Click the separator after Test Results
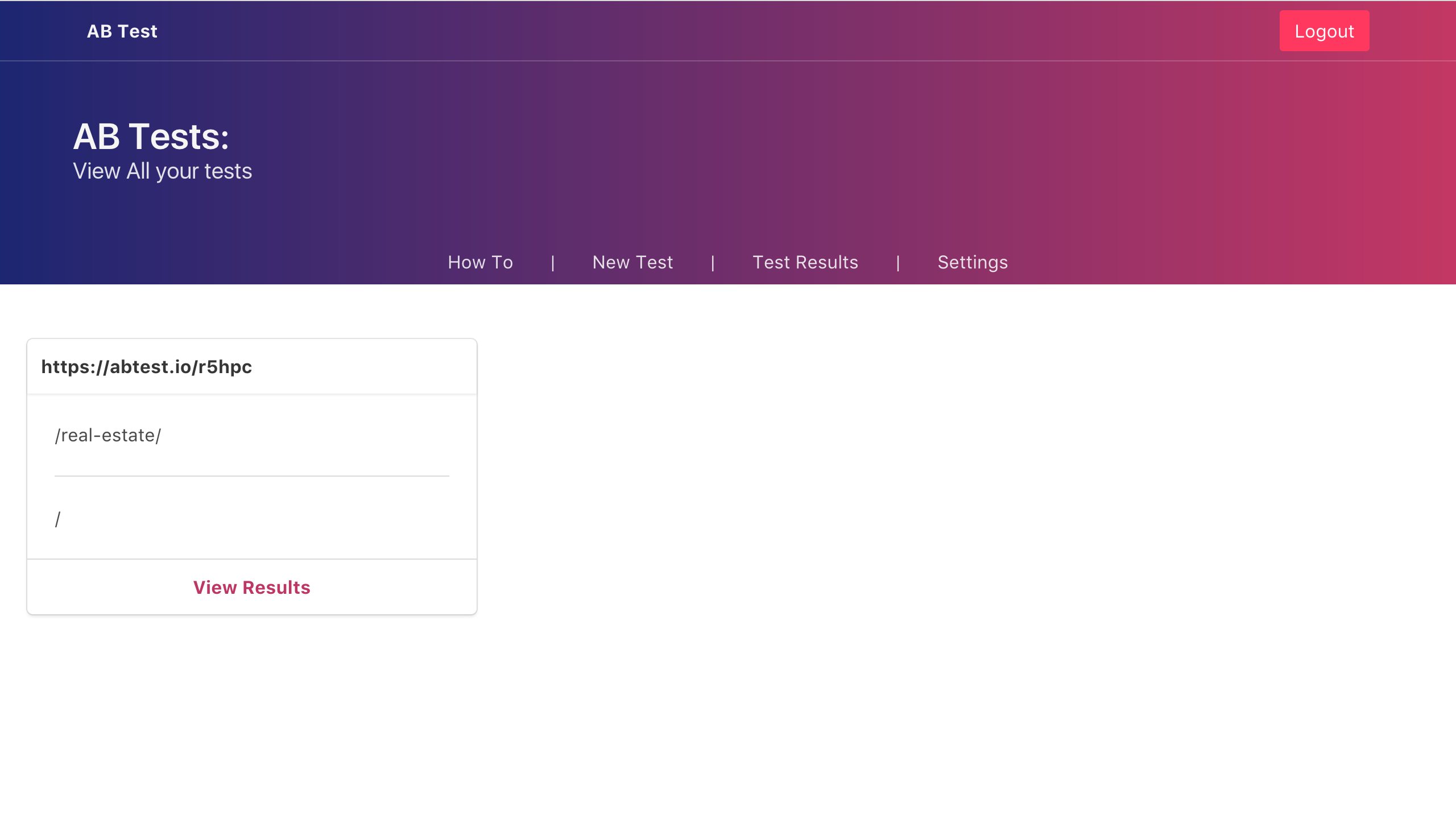The image size is (1456, 827). point(898,262)
